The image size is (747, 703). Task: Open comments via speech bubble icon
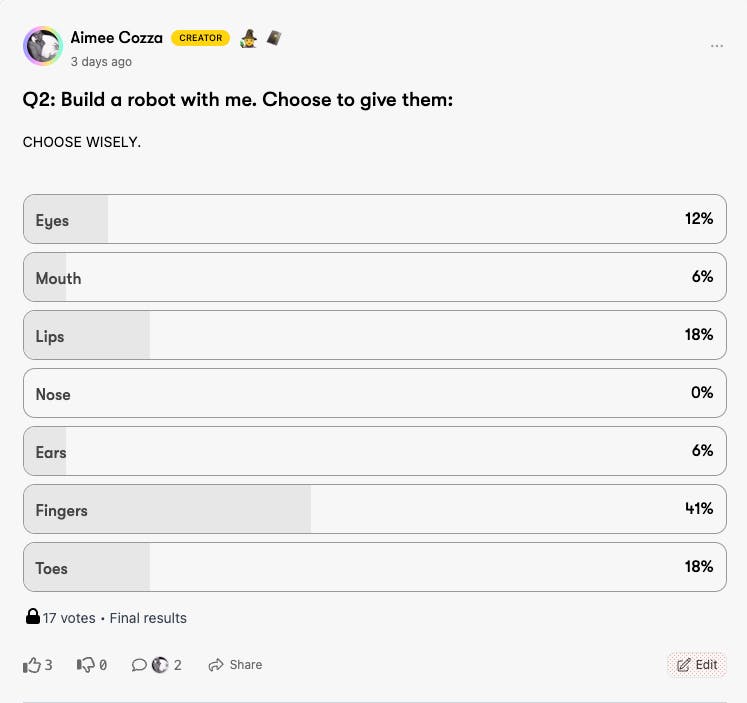click(x=139, y=665)
